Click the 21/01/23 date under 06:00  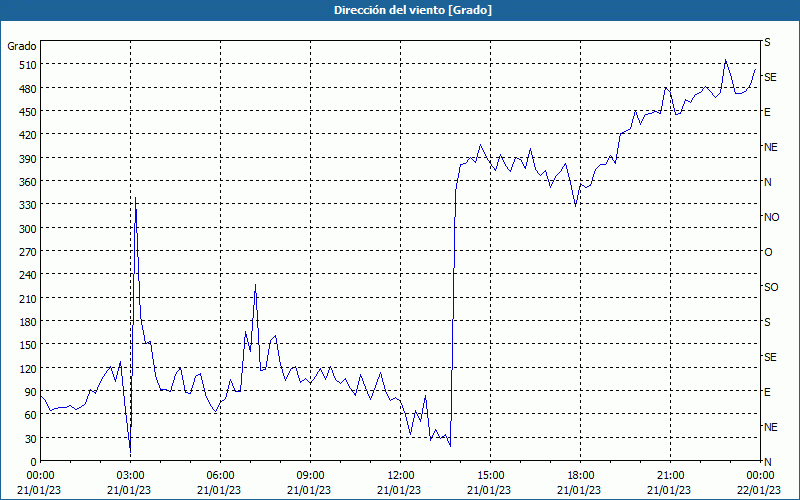(x=219, y=490)
